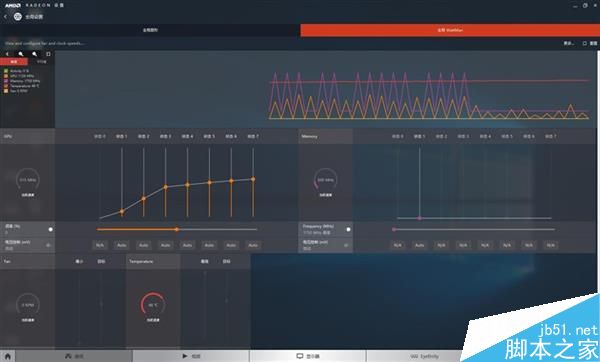Click the square fit-view icon above legend
The image size is (600, 362).
click(x=48, y=54)
